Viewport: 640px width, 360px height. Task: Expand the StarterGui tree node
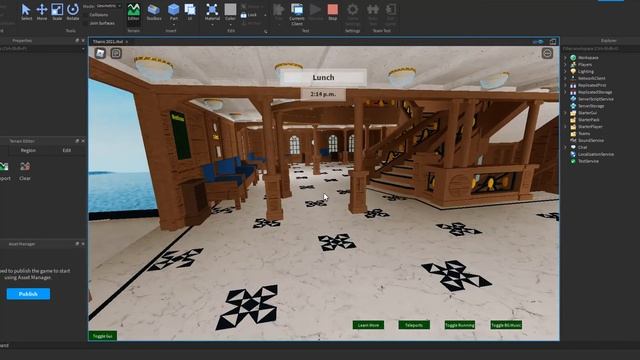click(x=565, y=113)
